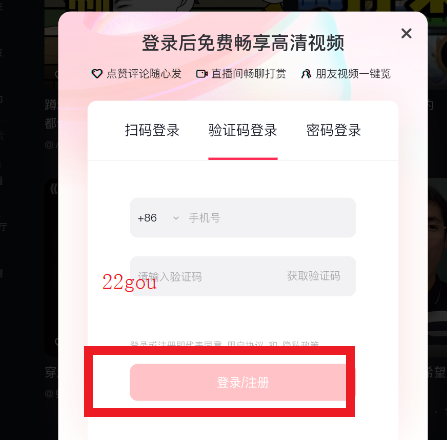This screenshot has height=440, width=447.
Task: Close the login dialog with the X
Action: click(x=406, y=33)
